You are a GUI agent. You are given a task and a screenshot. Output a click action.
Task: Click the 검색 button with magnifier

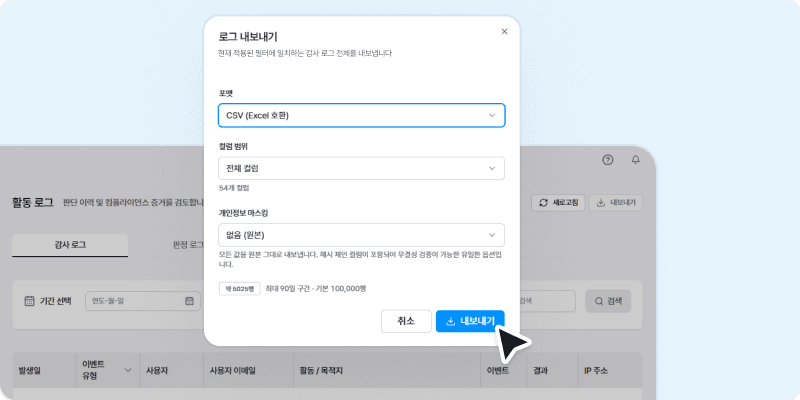click(608, 301)
